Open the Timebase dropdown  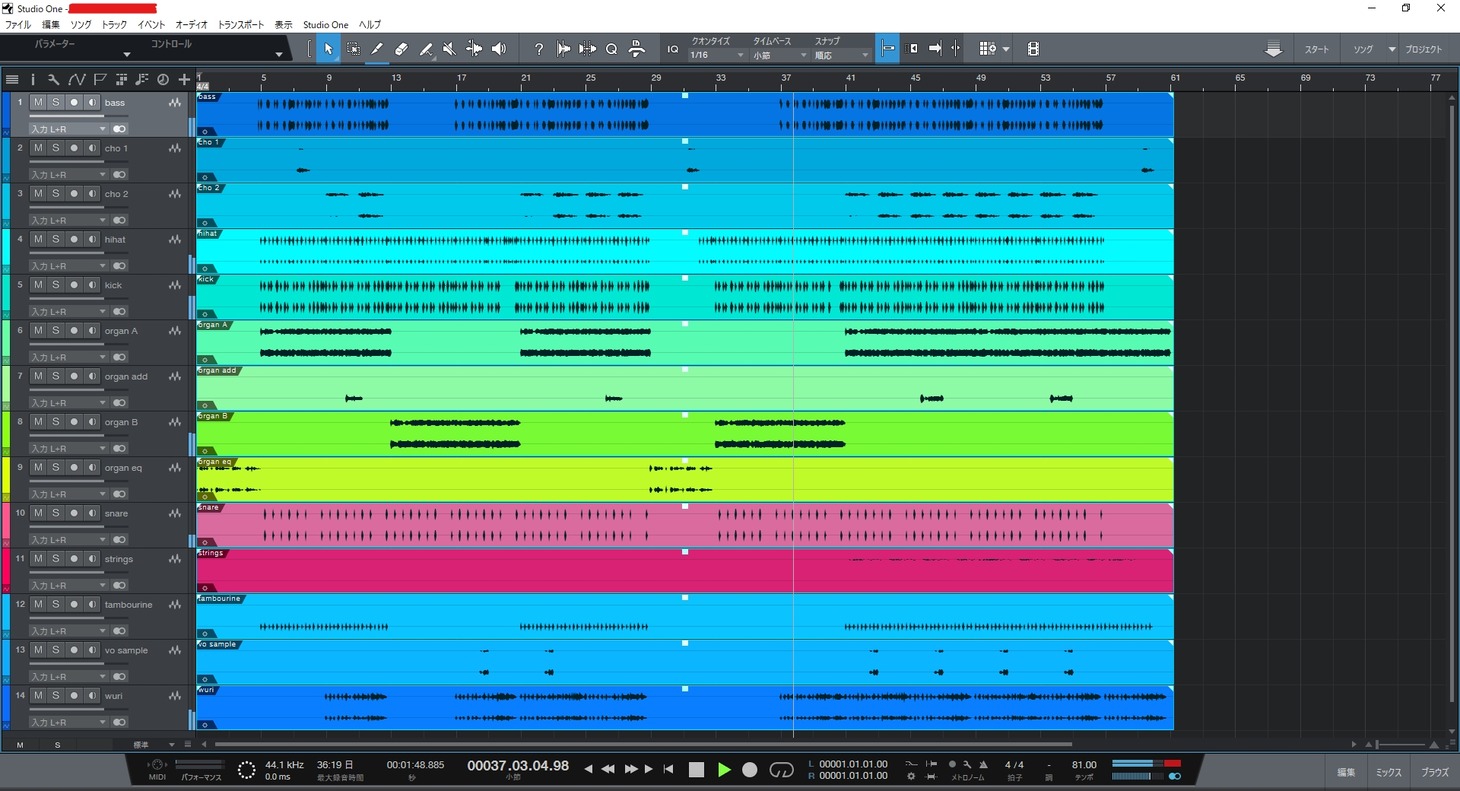point(779,56)
